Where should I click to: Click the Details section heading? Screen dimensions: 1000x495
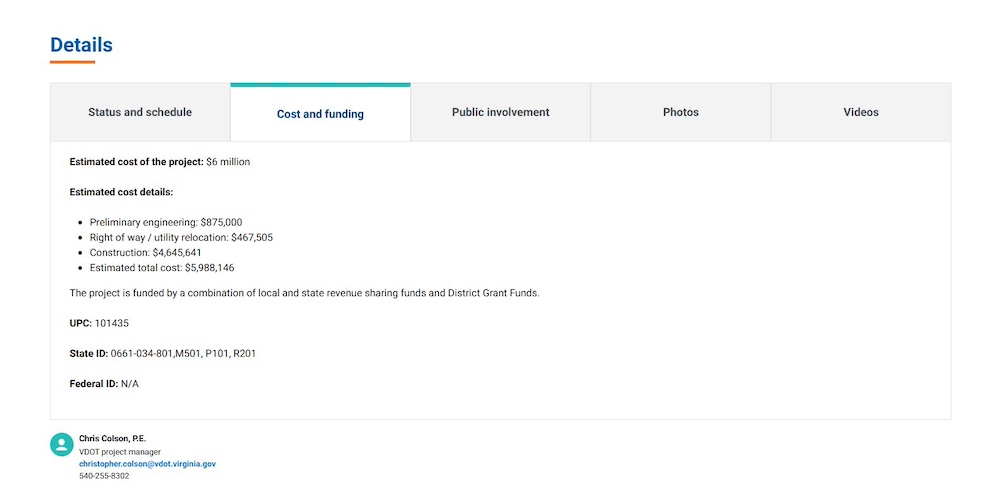click(x=81, y=45)
